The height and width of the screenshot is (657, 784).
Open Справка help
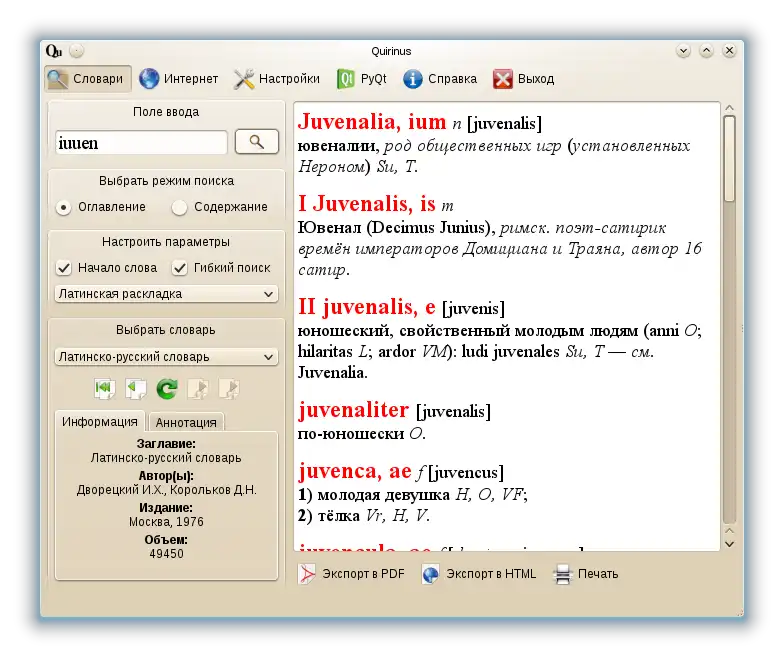pyautogui.click(x=440, y=79)
